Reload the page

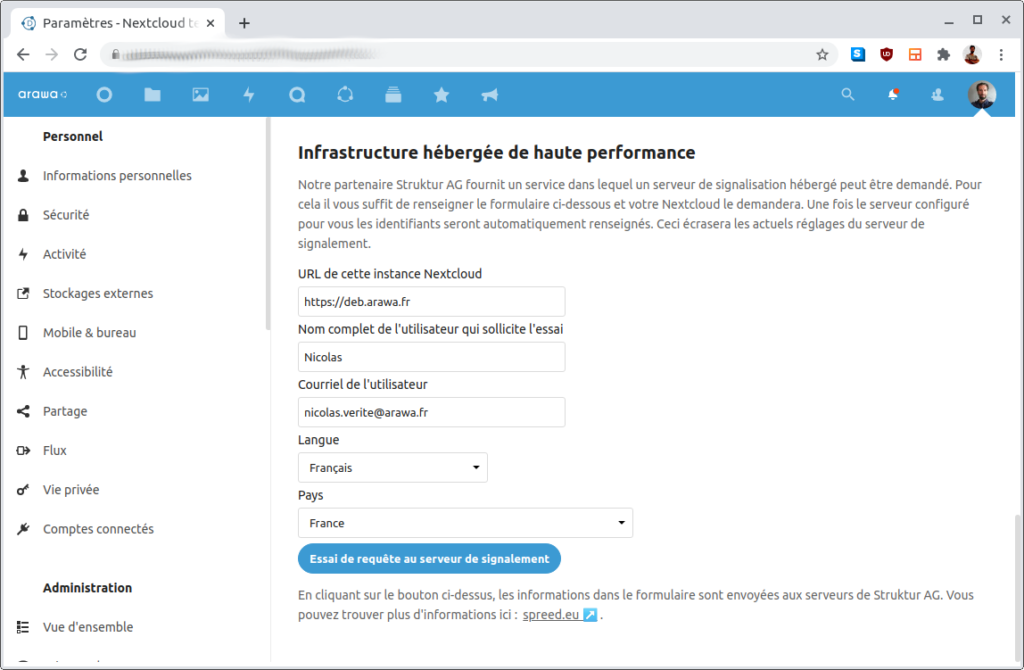click(80, 54)
